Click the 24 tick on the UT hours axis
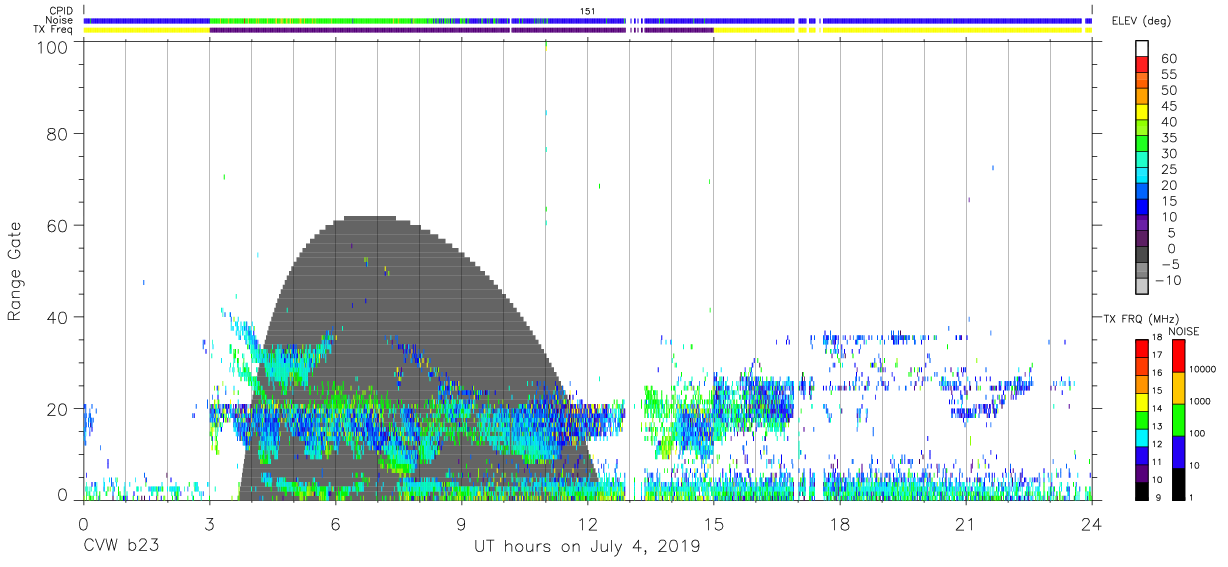This screenshot has width=1228, height=567. tap(1092, 523)
